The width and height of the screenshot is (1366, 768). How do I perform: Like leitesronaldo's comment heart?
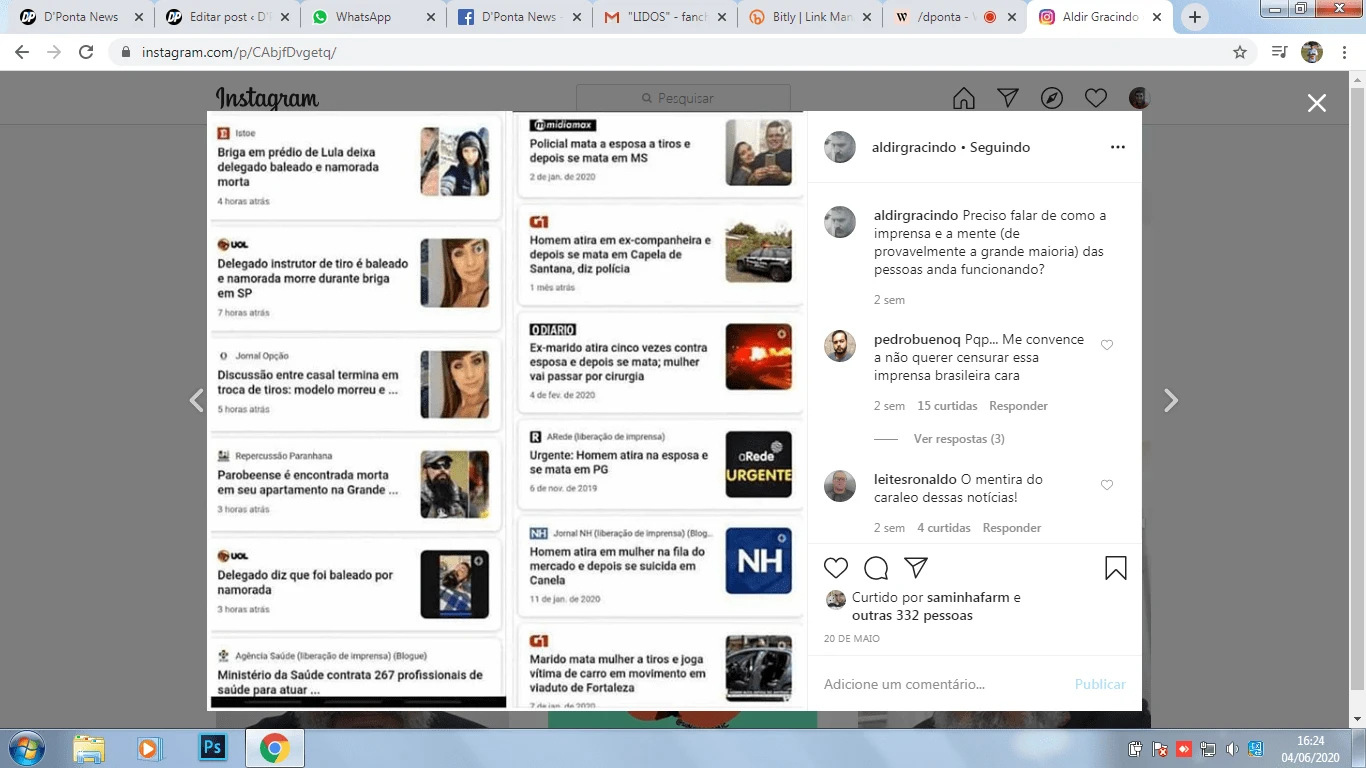coord(1107,485)
